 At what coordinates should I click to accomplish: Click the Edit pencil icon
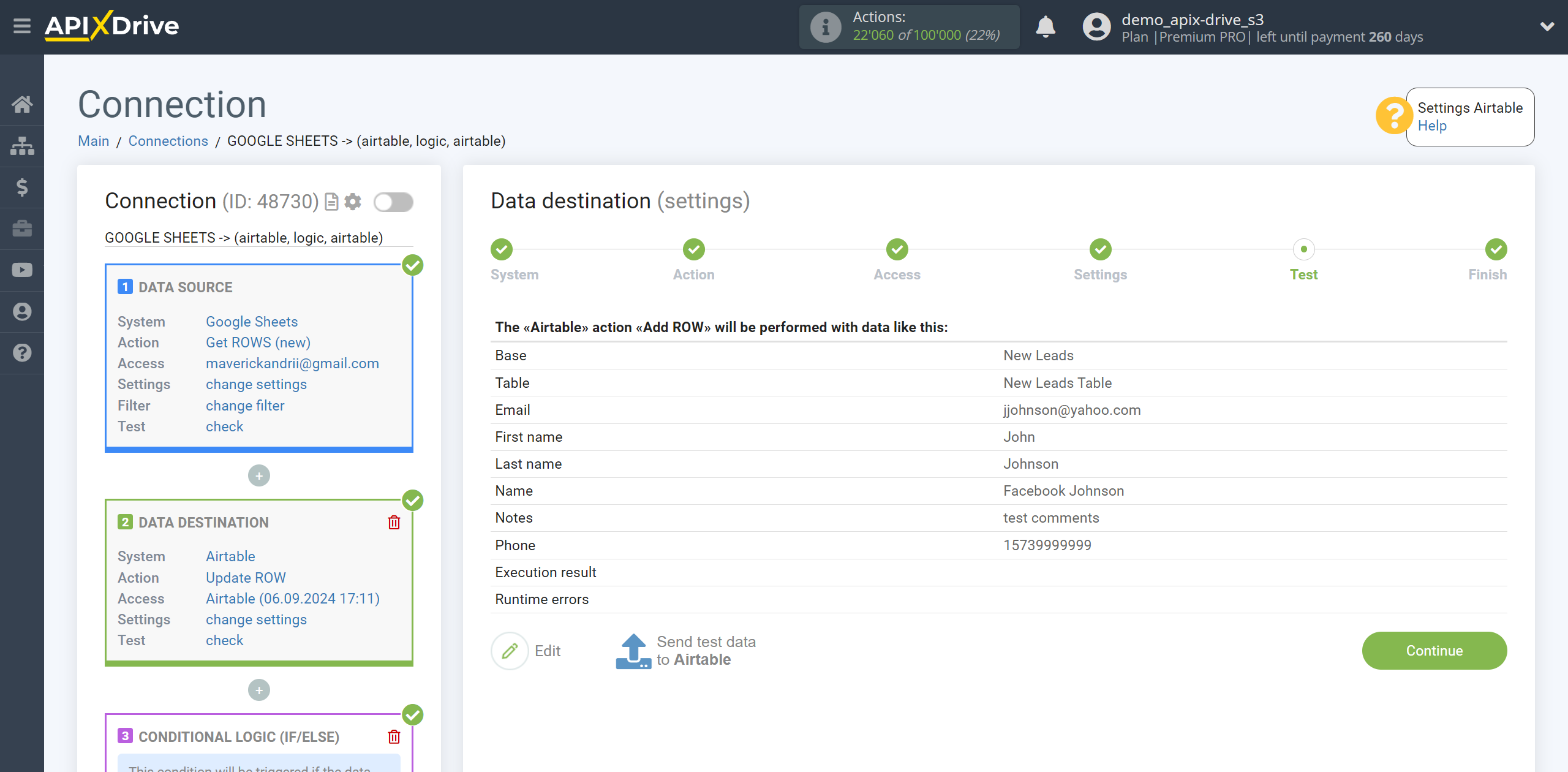tap(509, 650)
